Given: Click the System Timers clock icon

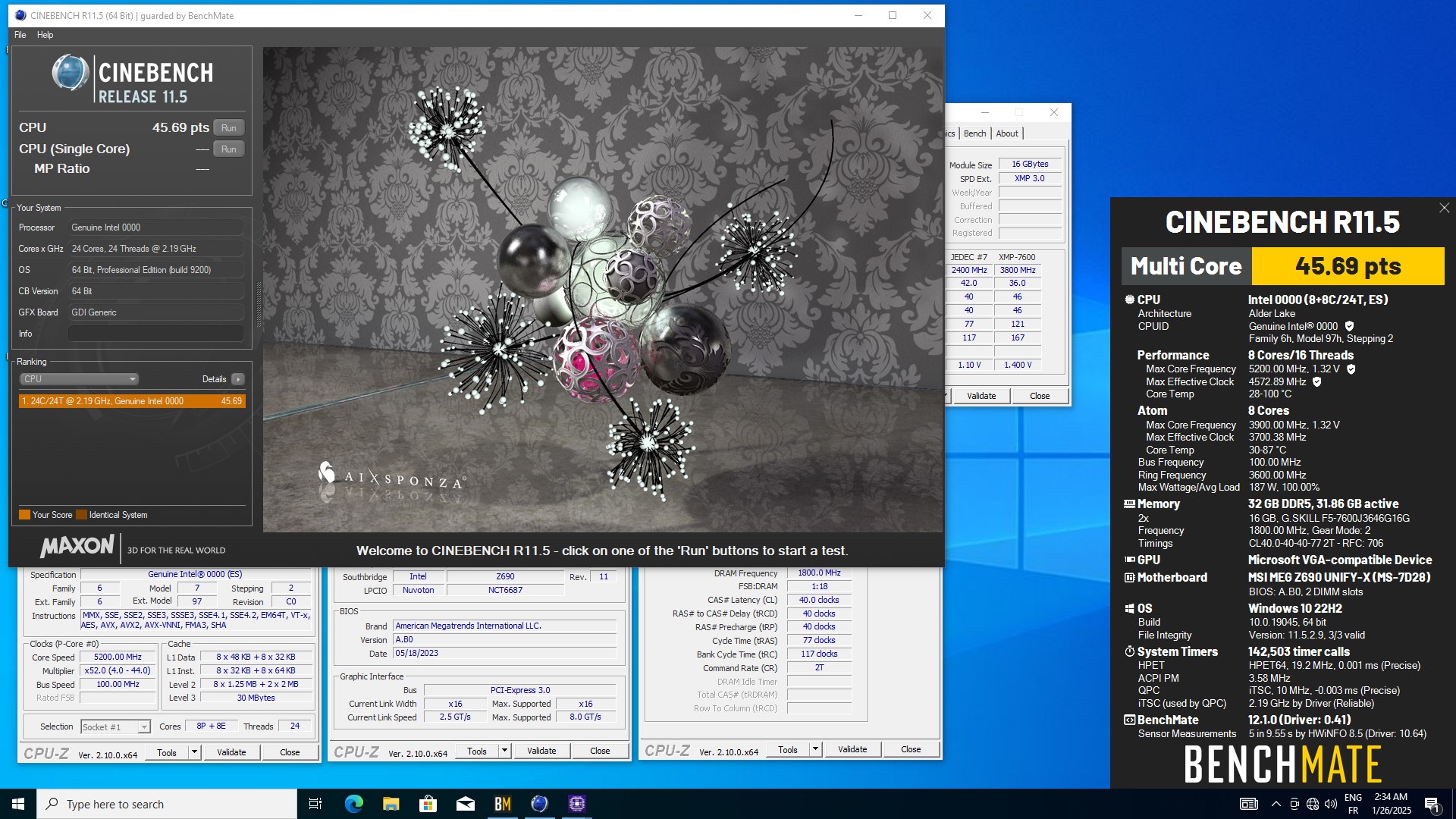Looking at the screenshot, I should tap(1129, 651).
